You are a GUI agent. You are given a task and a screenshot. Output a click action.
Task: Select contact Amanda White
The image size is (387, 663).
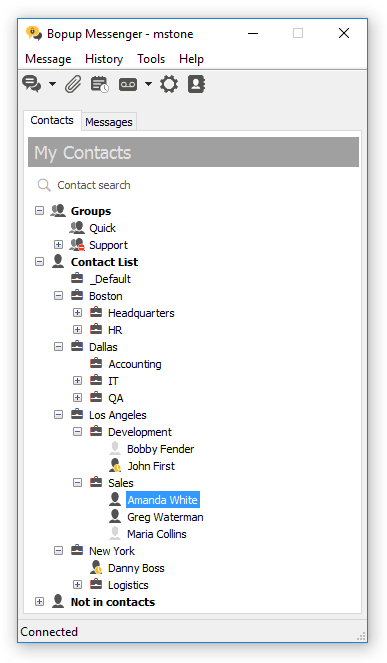(163, 500)
